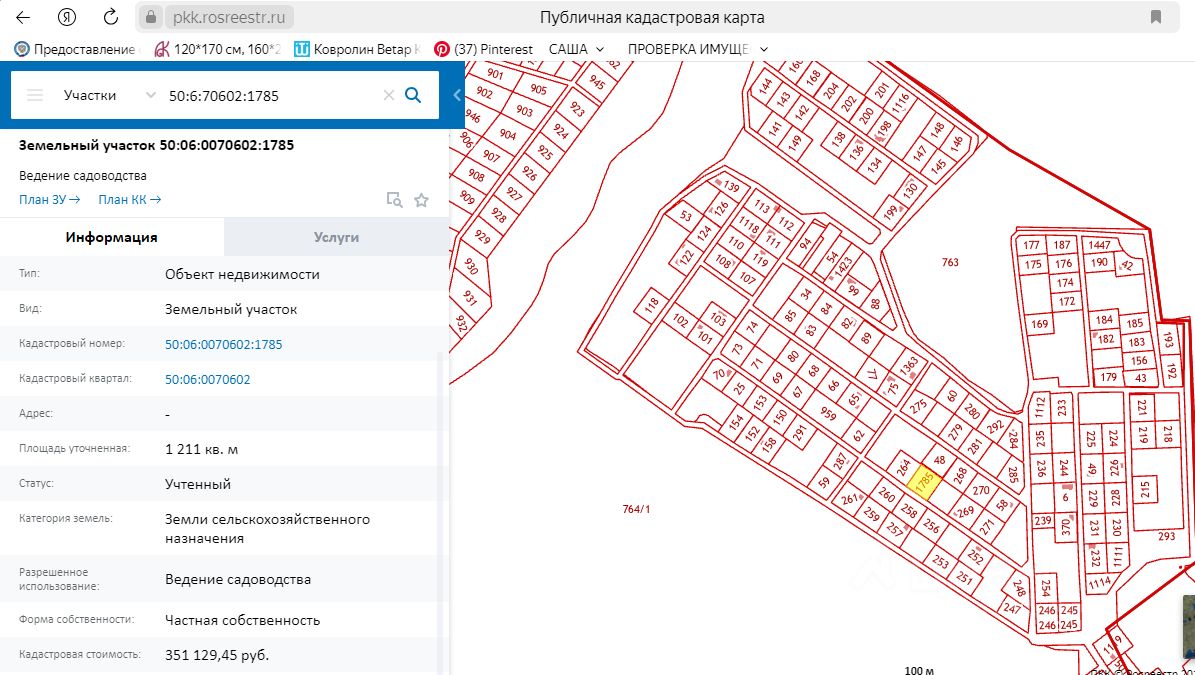This screenshot has height=675, width=1195.
Task: Collapse the side info panel with chevron
Action: (x=457, y=95)
